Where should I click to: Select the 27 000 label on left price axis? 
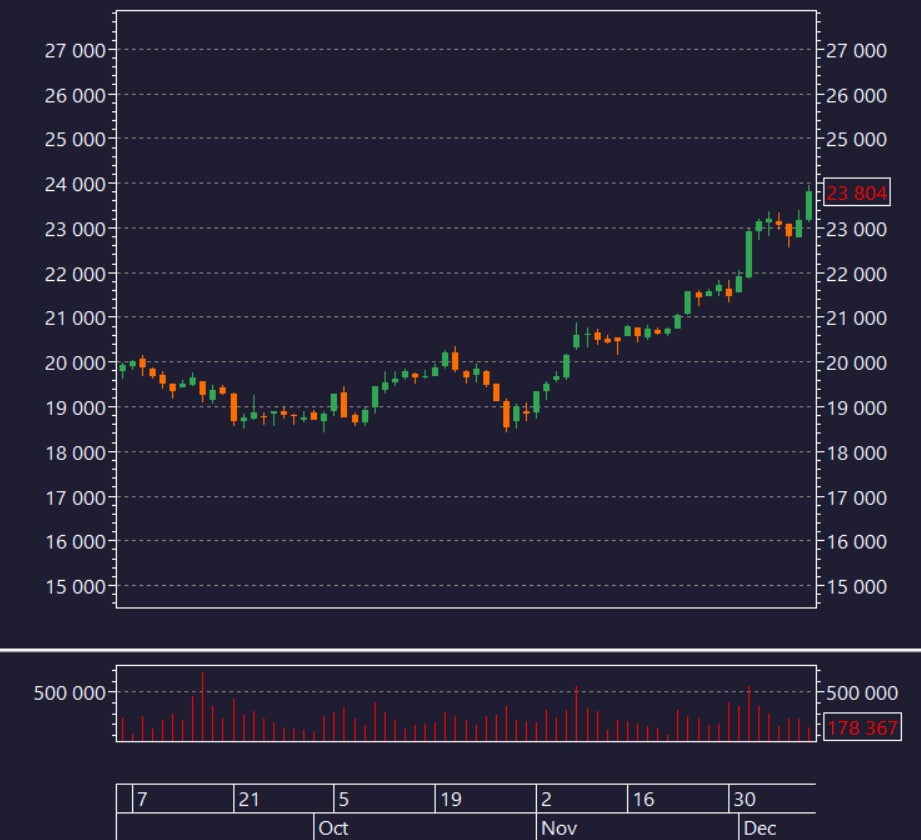[75, 51]
